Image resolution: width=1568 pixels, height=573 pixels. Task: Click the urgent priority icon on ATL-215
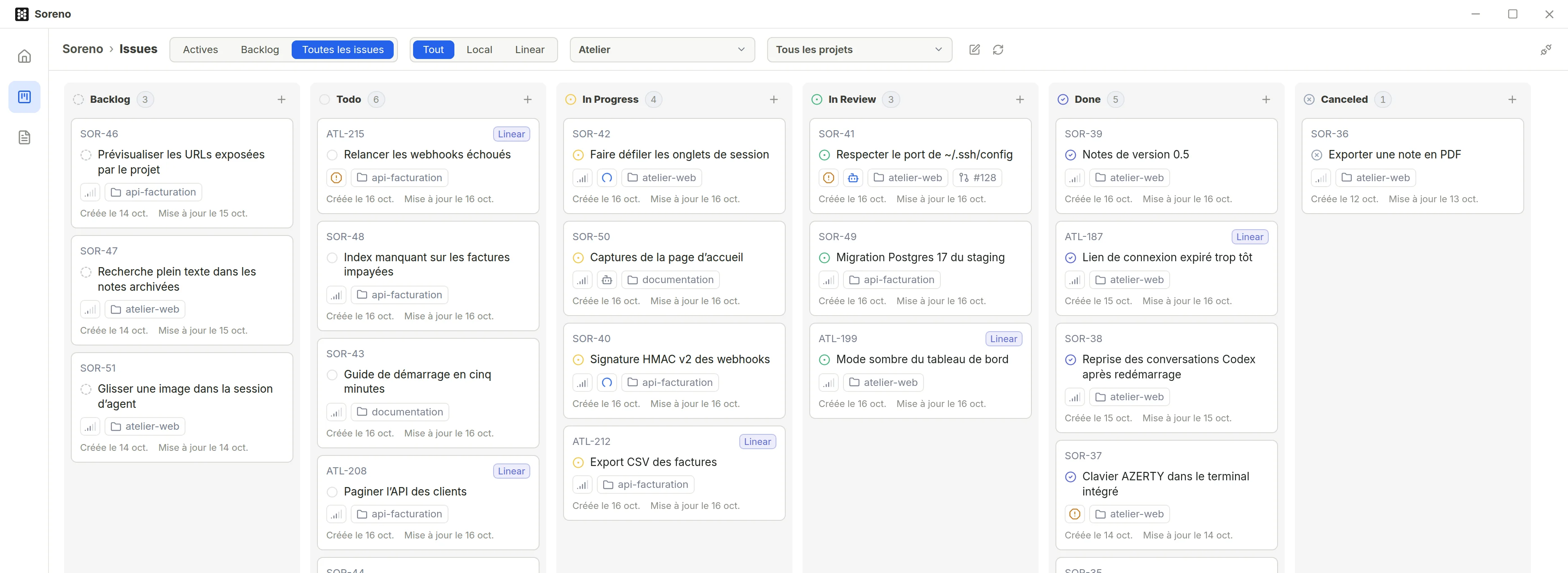click(336, 178)
